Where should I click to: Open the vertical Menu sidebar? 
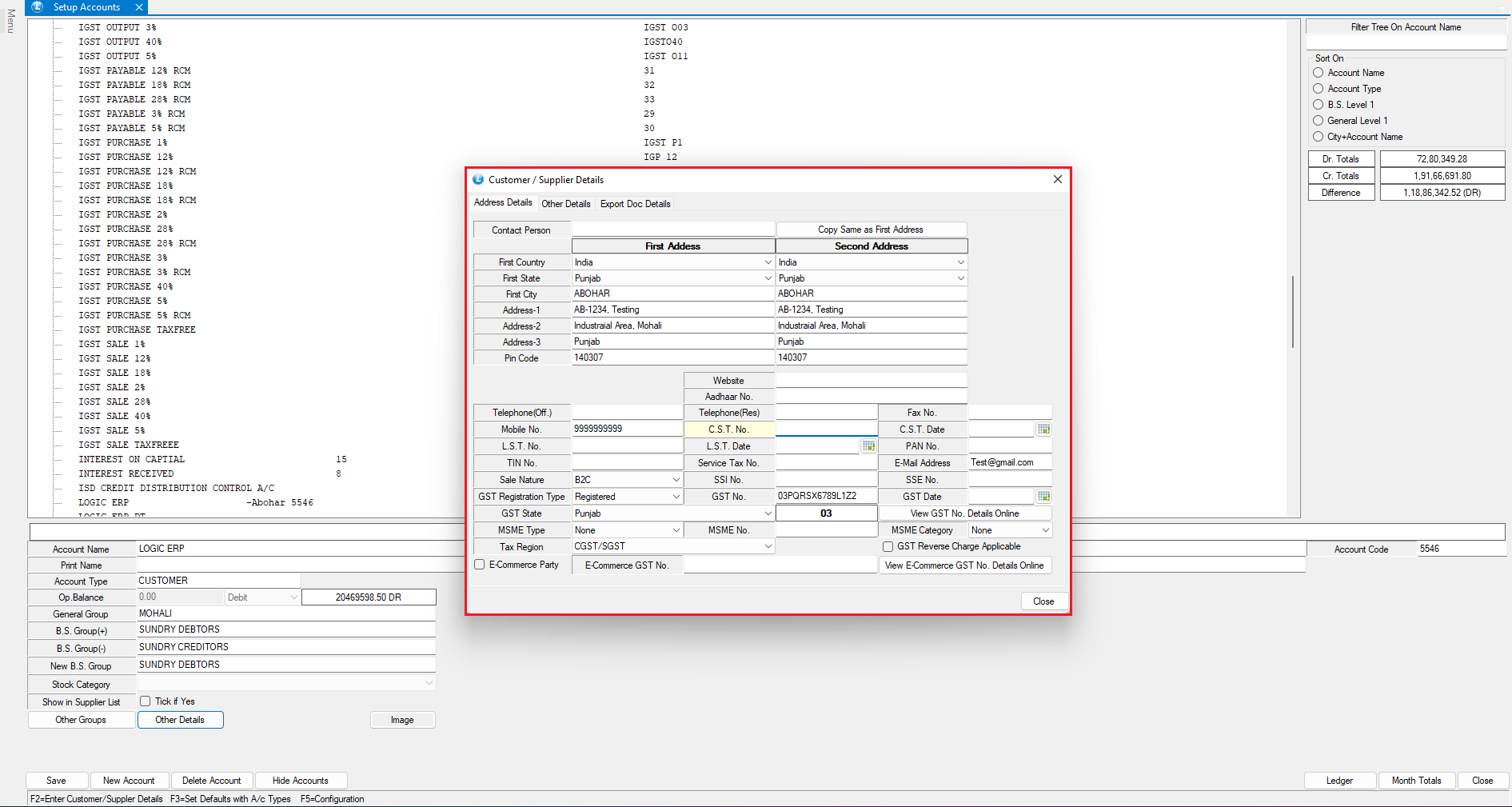tap(10, 21)
